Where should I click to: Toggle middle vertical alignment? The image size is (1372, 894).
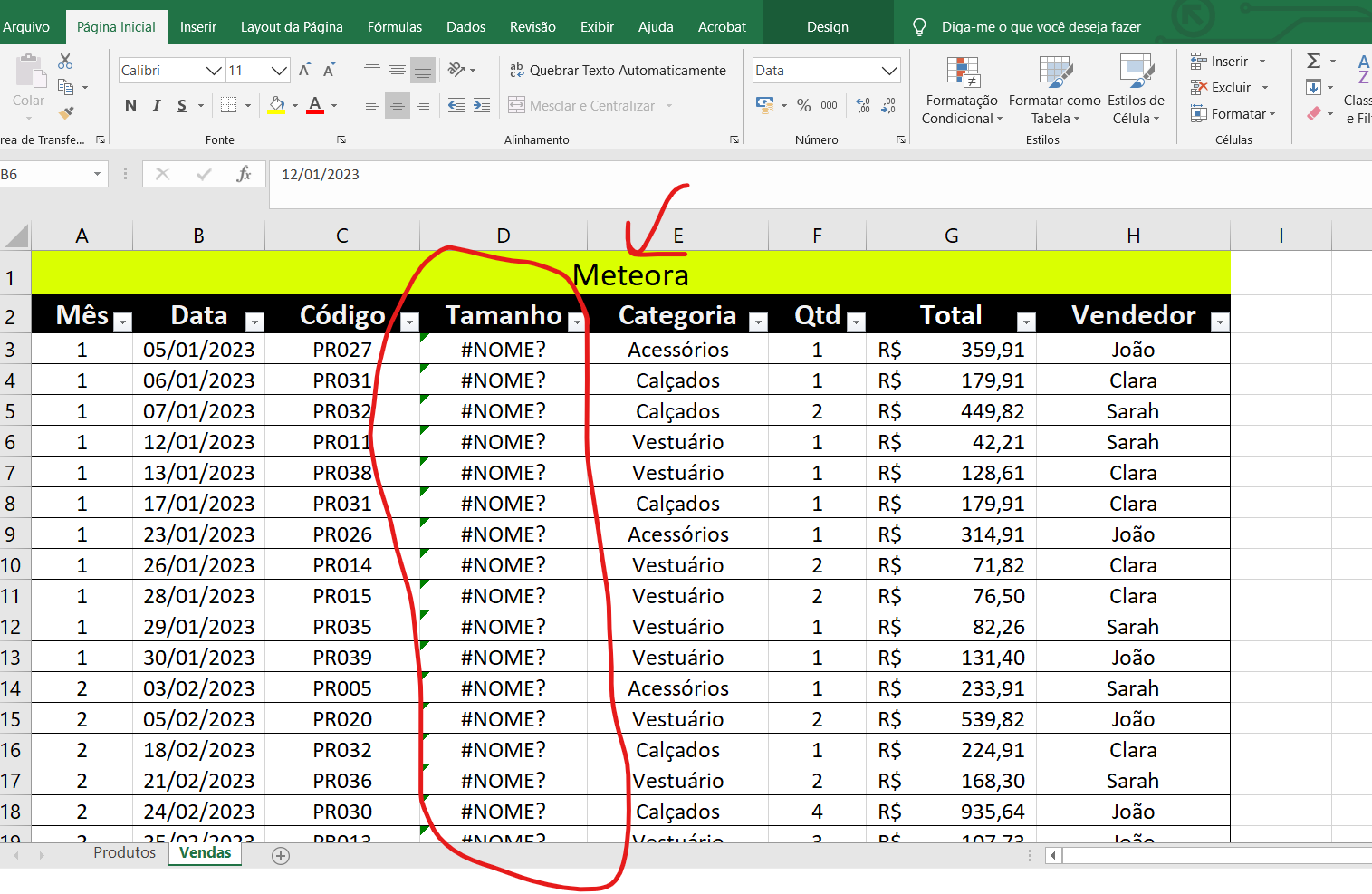pyautogui.click(x=398, y=70)
